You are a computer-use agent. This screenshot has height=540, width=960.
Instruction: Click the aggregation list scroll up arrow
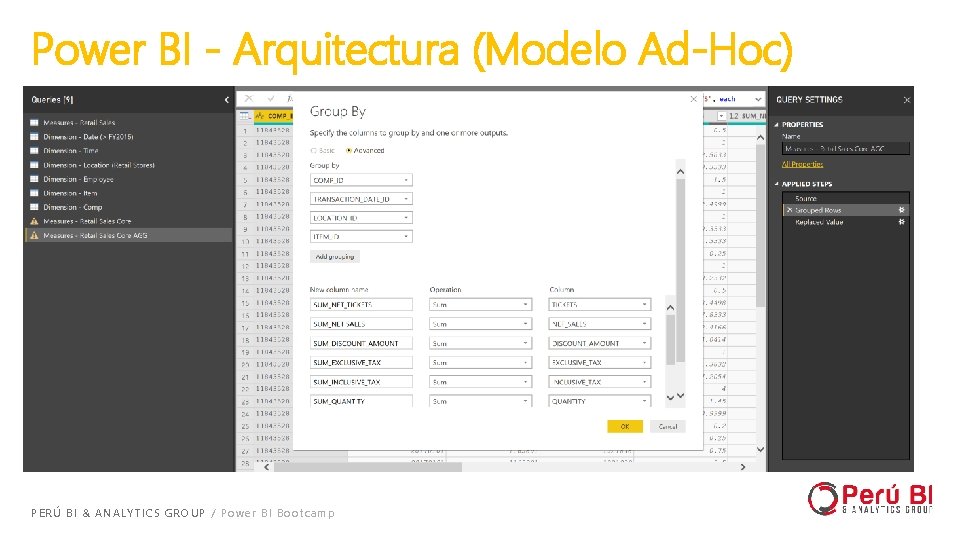coord(670,307)
